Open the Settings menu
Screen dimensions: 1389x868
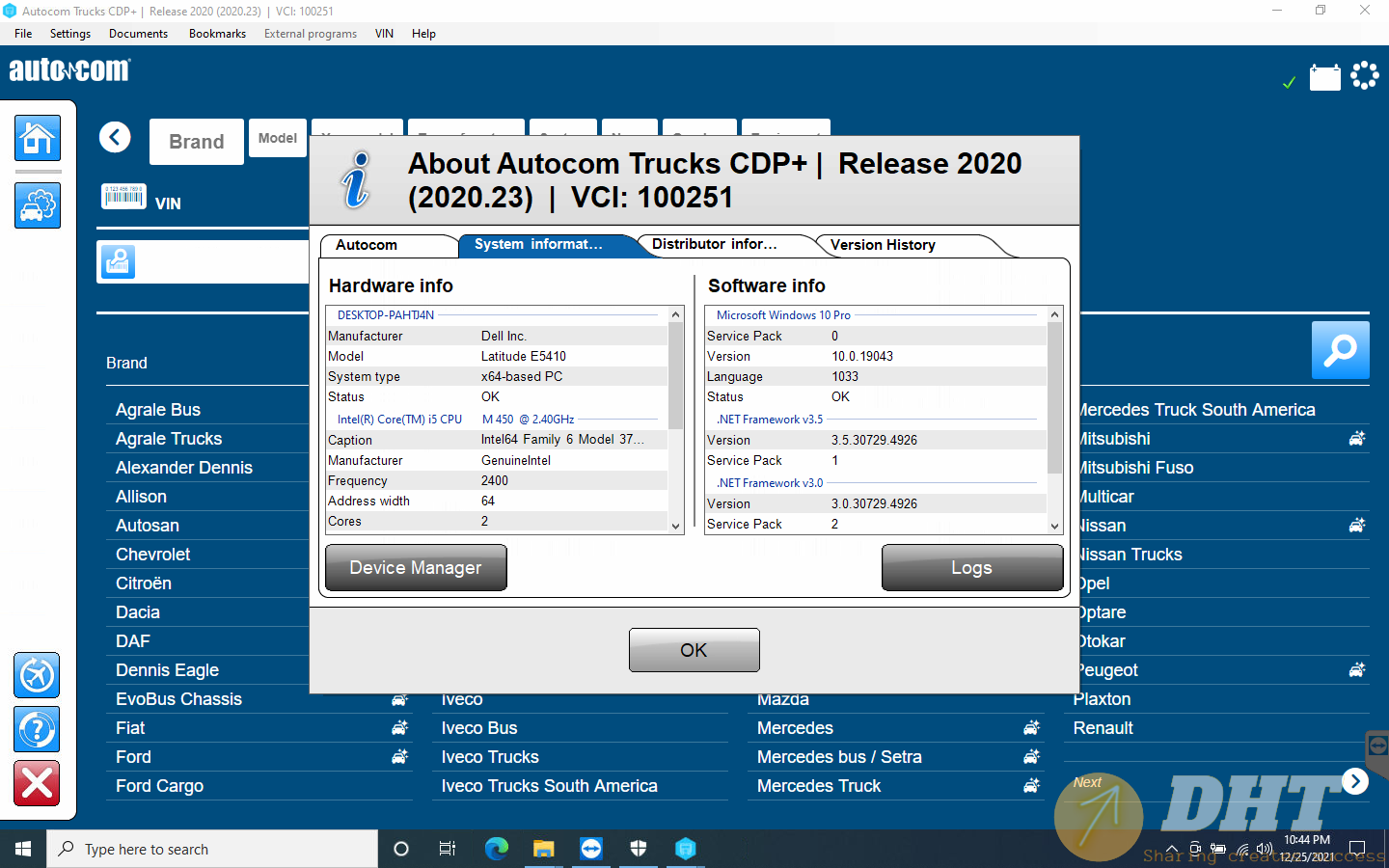(69, 34)
